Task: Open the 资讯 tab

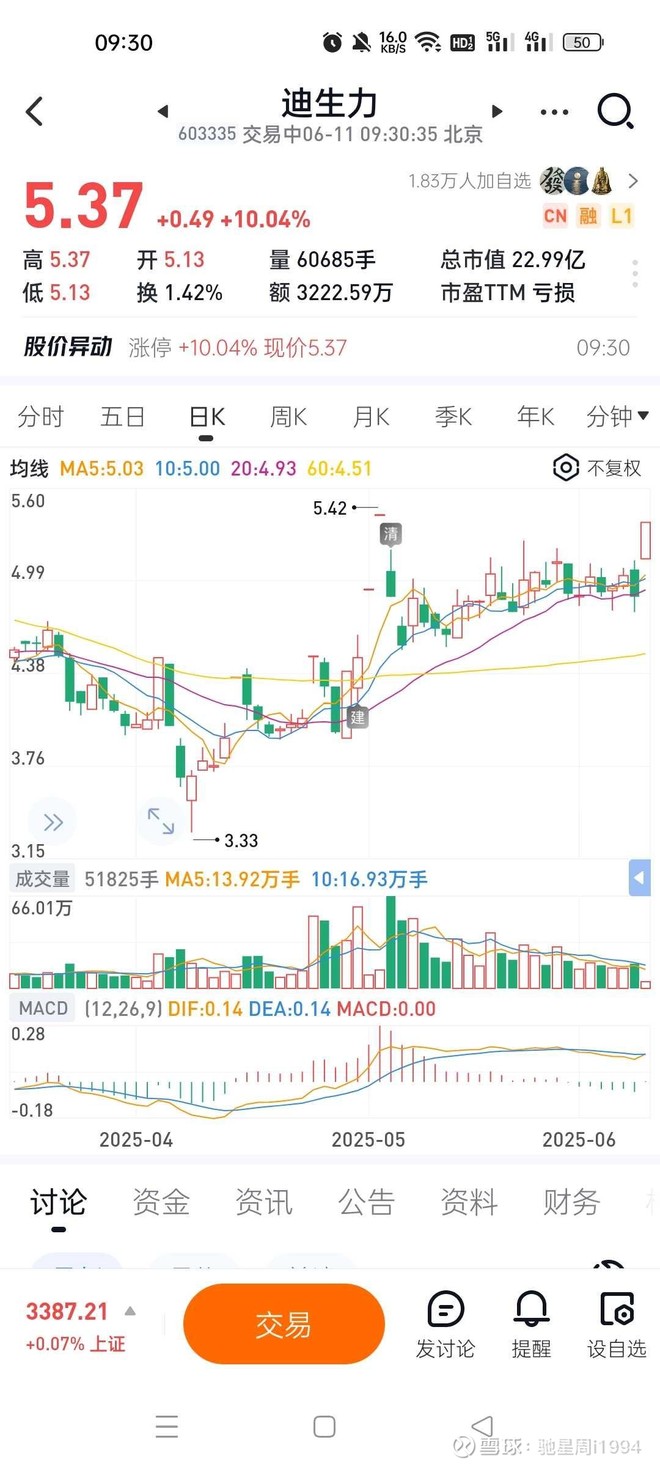Action: (x=264, y=1202)
